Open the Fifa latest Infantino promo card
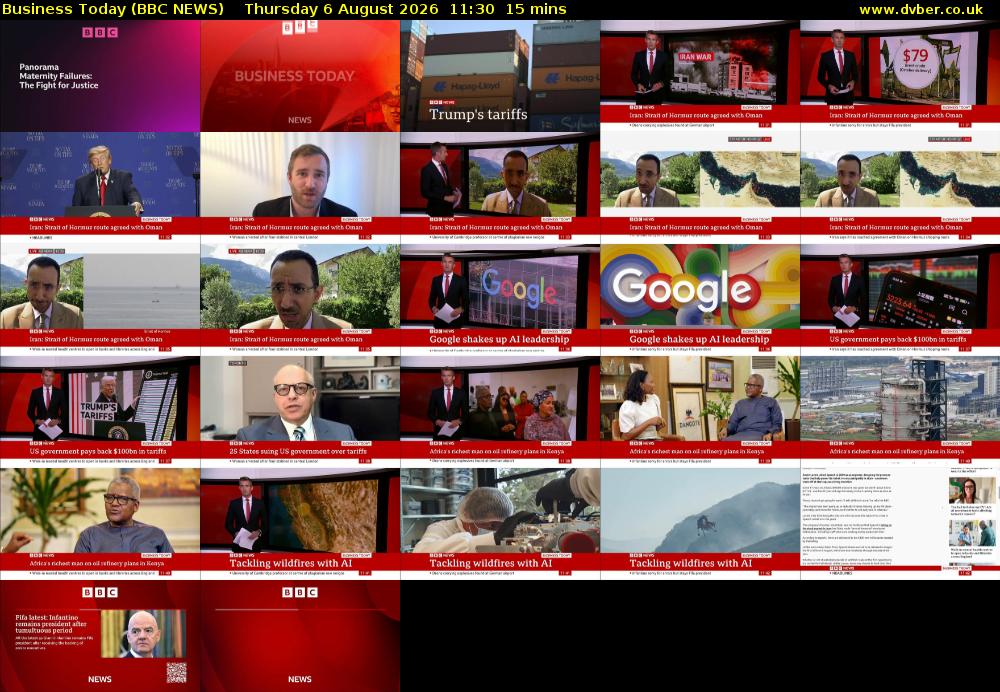Viewport: 1000px width, 692px height. click(x=100, y=636)
